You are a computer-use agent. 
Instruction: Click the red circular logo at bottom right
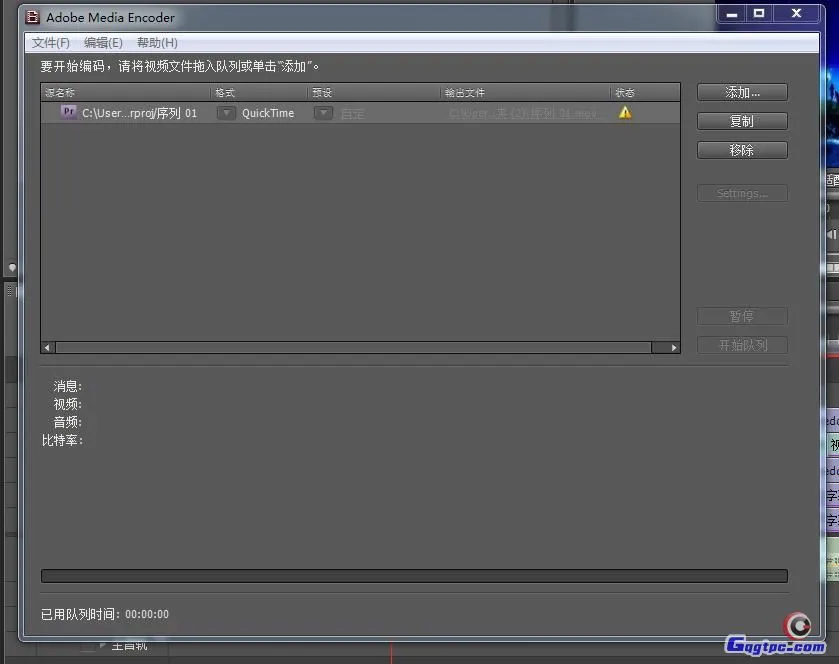798,626
